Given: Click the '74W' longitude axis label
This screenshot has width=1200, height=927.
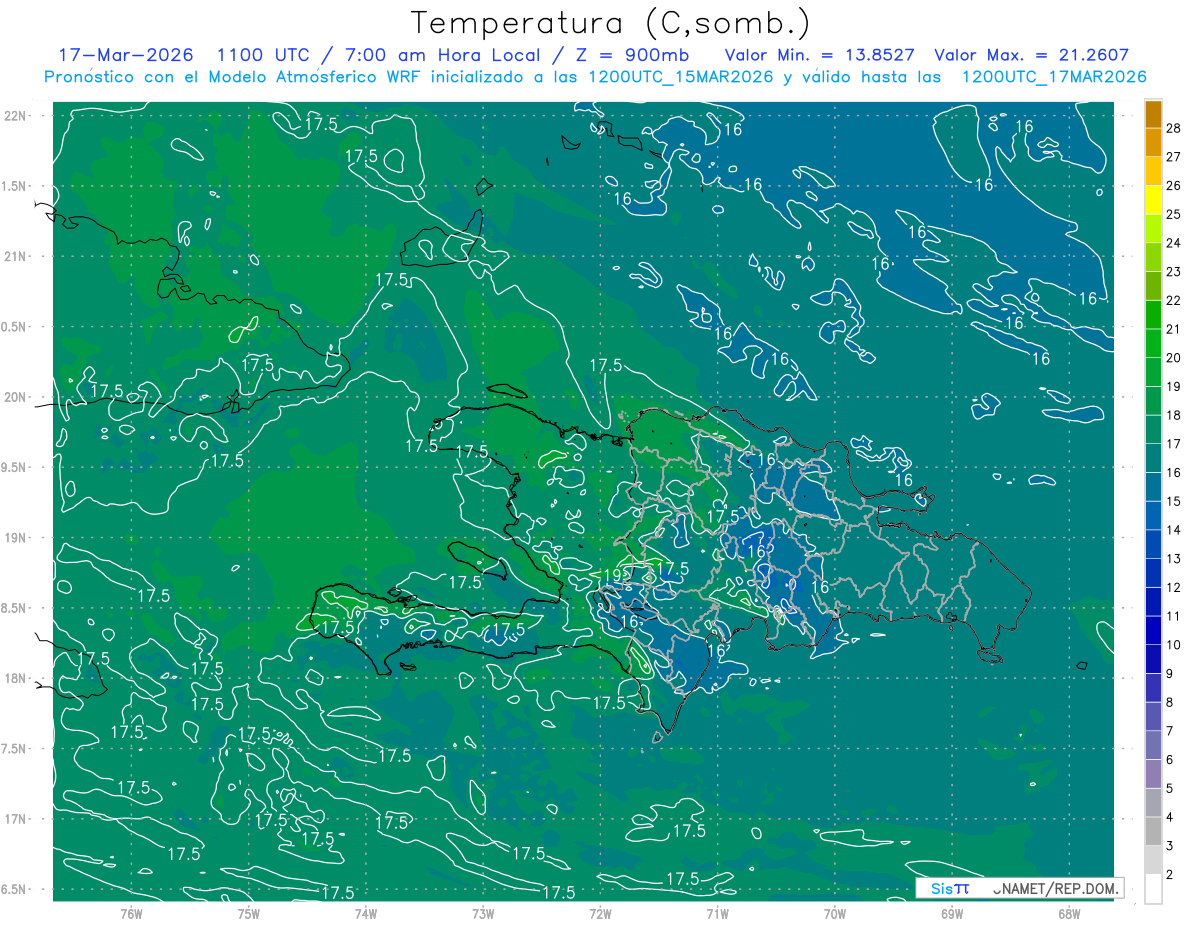Looking at the screenshot, I should [365, 913].
